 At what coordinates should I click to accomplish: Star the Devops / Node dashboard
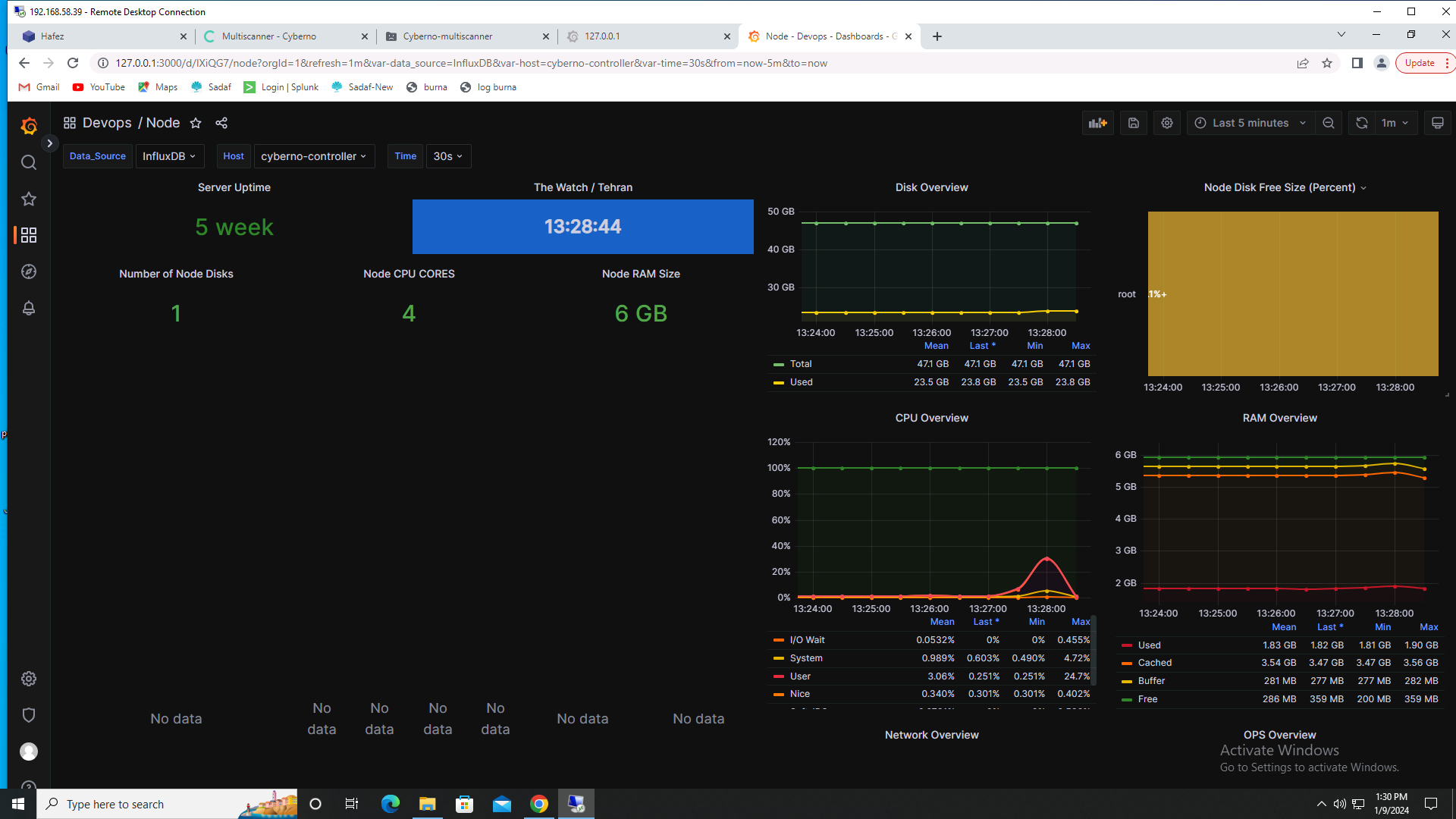(x=196, y=123)
